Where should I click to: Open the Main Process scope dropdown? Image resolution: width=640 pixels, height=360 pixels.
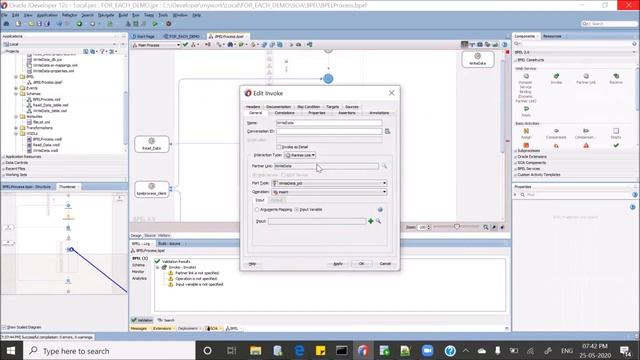[x=156, y=45]
